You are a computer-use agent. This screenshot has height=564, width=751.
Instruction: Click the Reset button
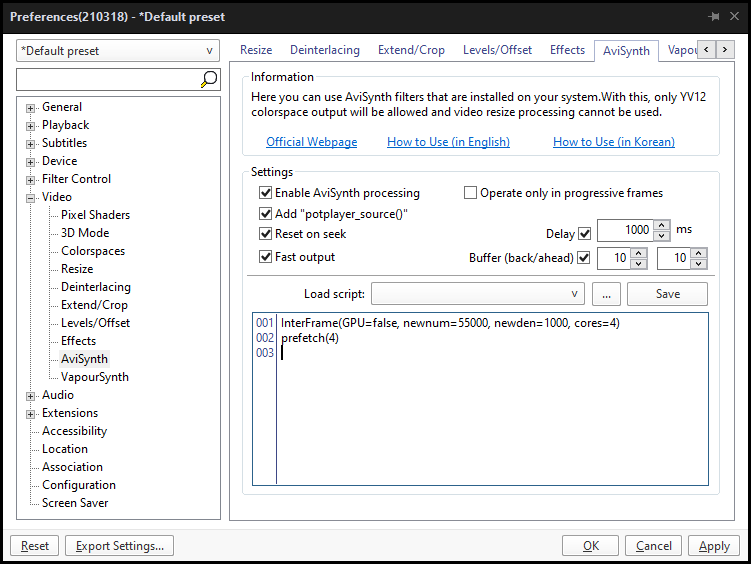point(34,546)
